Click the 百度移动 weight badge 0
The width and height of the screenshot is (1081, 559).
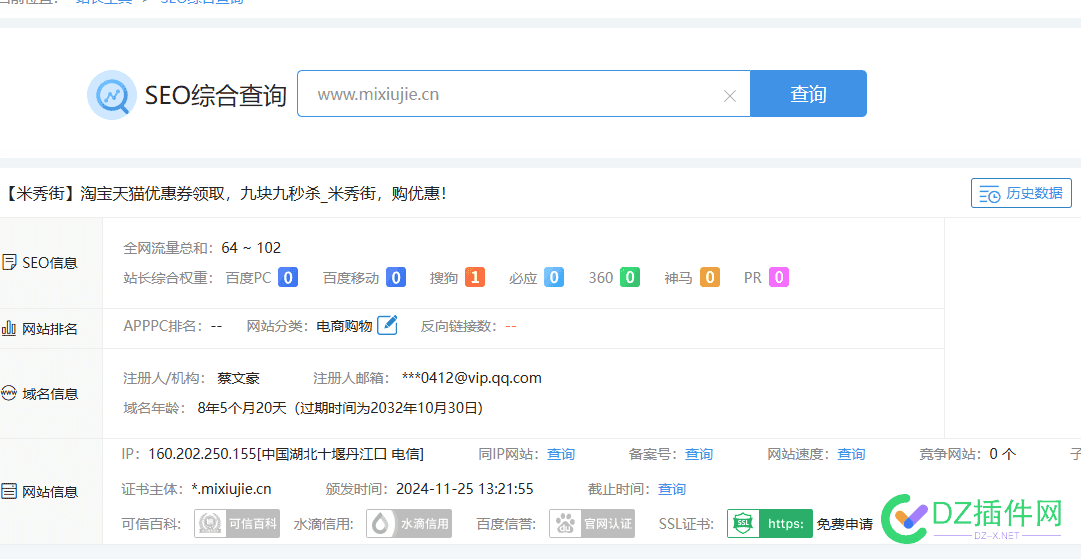[x=395, y=278]
